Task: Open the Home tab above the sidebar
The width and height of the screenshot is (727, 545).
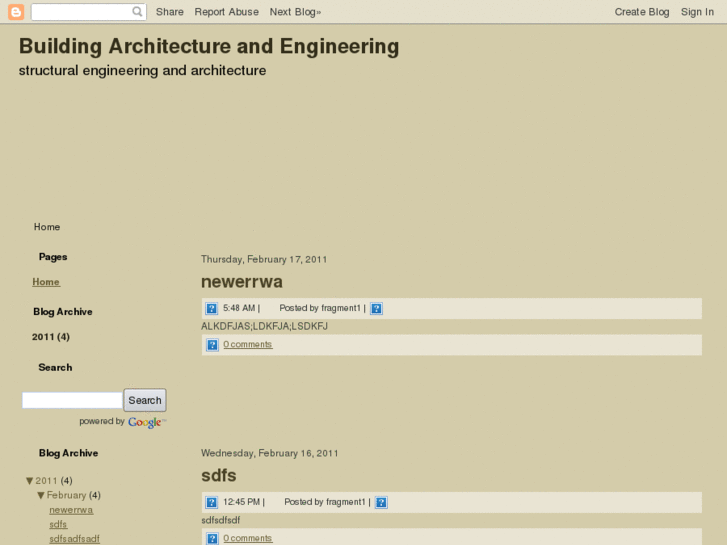Action: click(x=47, y=227)
